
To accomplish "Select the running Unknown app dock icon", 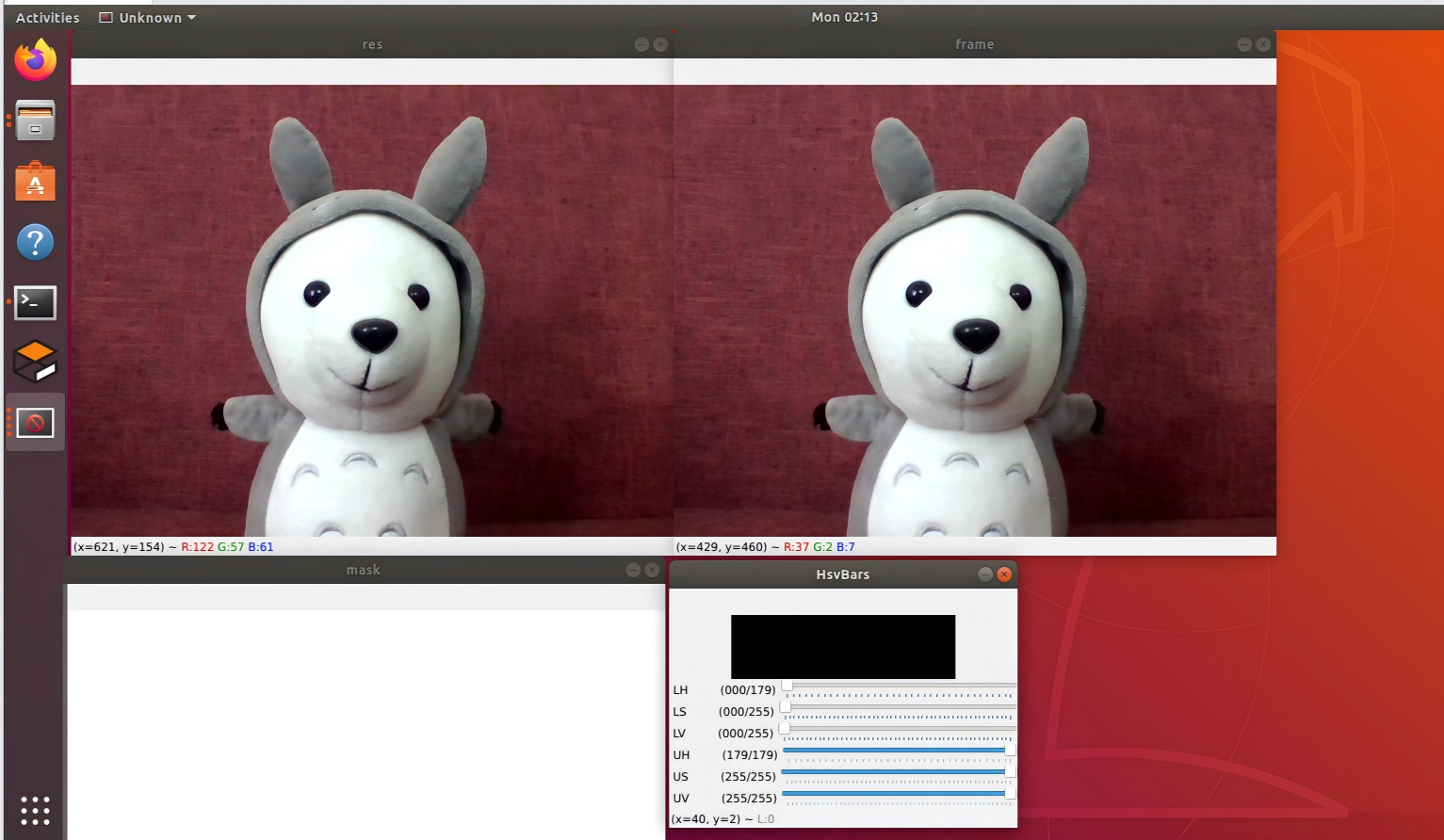I will click(35, 423).
